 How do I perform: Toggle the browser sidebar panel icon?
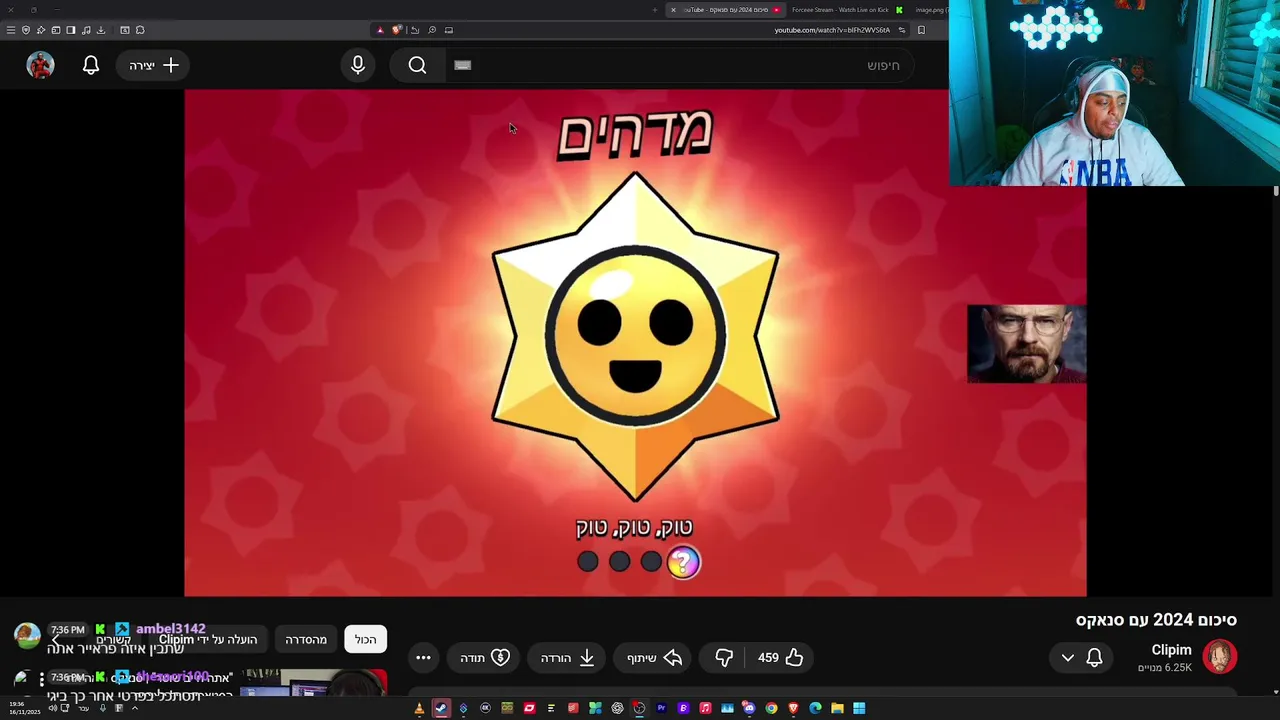(70, 30)
